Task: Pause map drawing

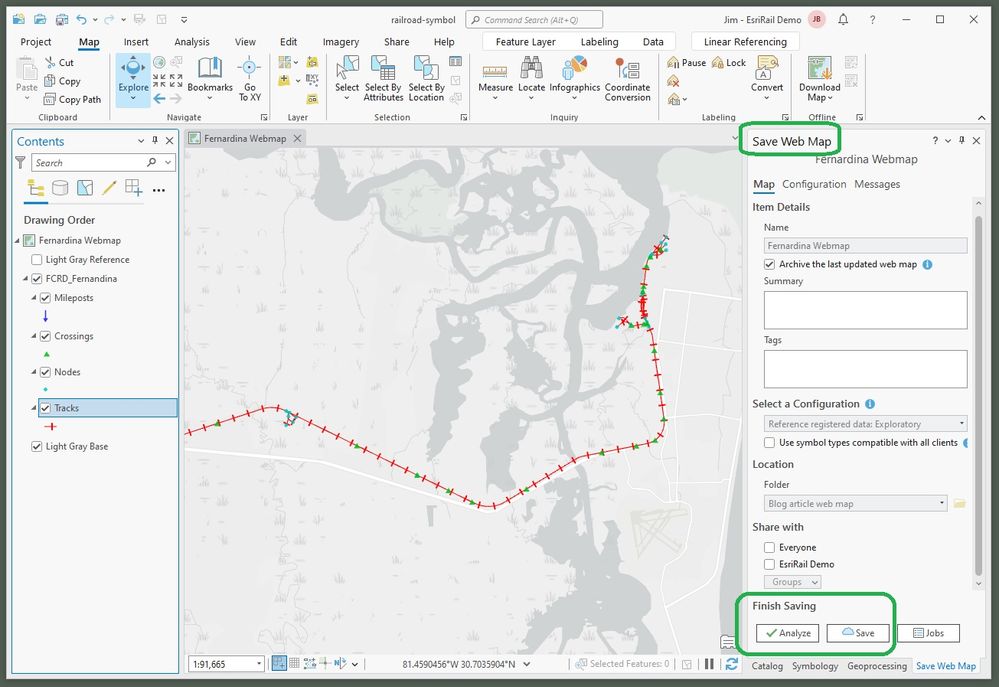Action: tap(709, 664)
